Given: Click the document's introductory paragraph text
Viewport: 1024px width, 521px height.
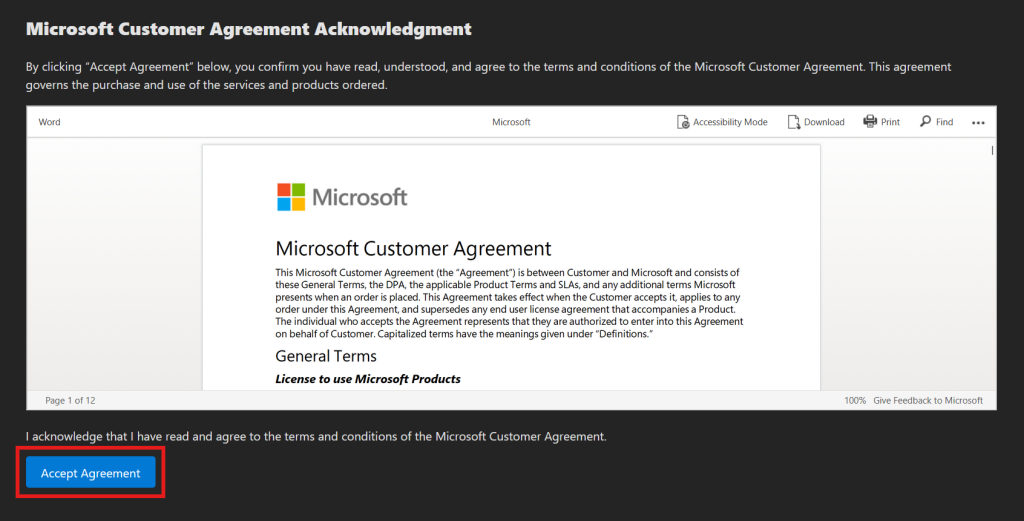Looking at the screenshot, I should click(508, 303).
